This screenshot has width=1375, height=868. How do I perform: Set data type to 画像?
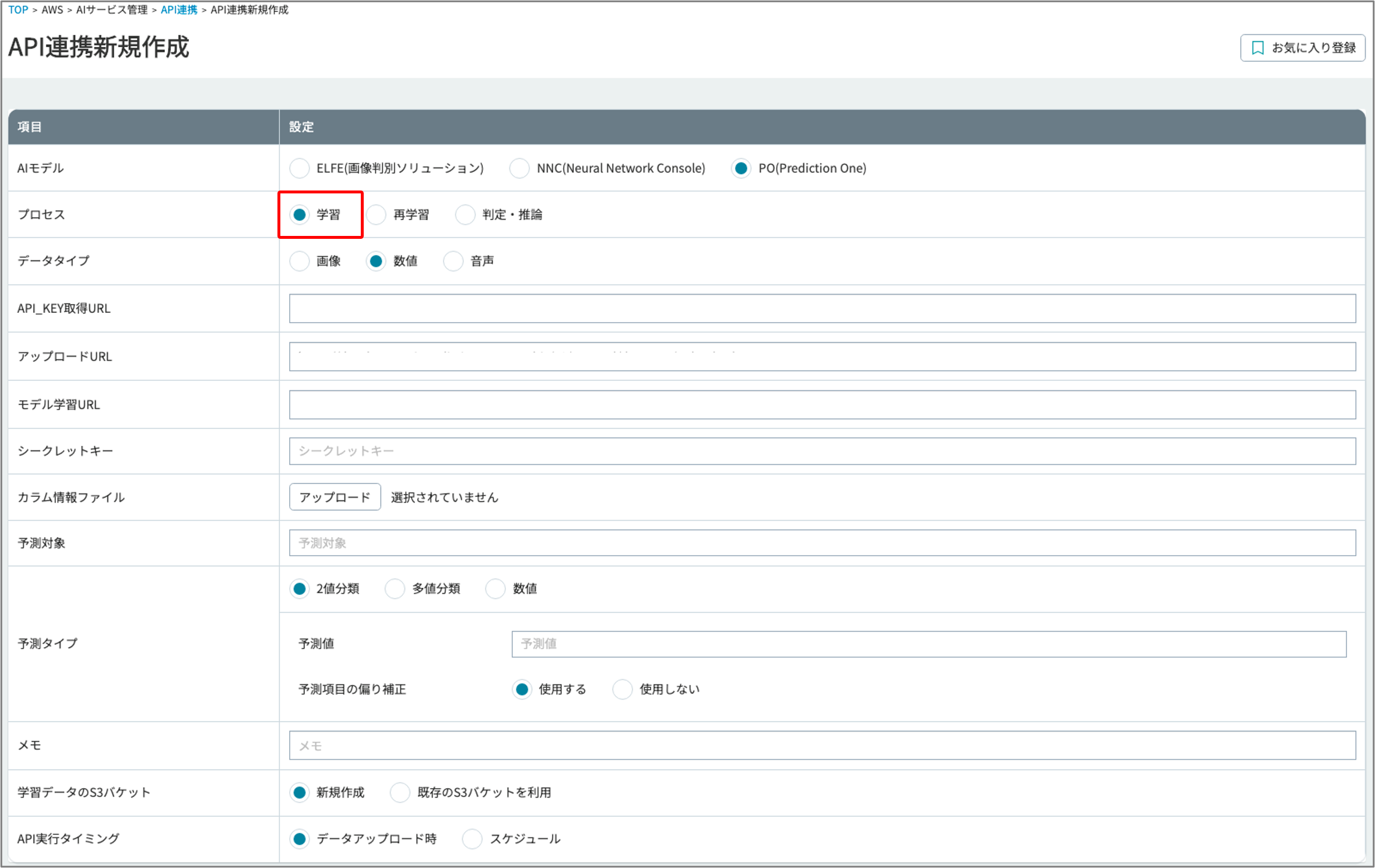300,261
